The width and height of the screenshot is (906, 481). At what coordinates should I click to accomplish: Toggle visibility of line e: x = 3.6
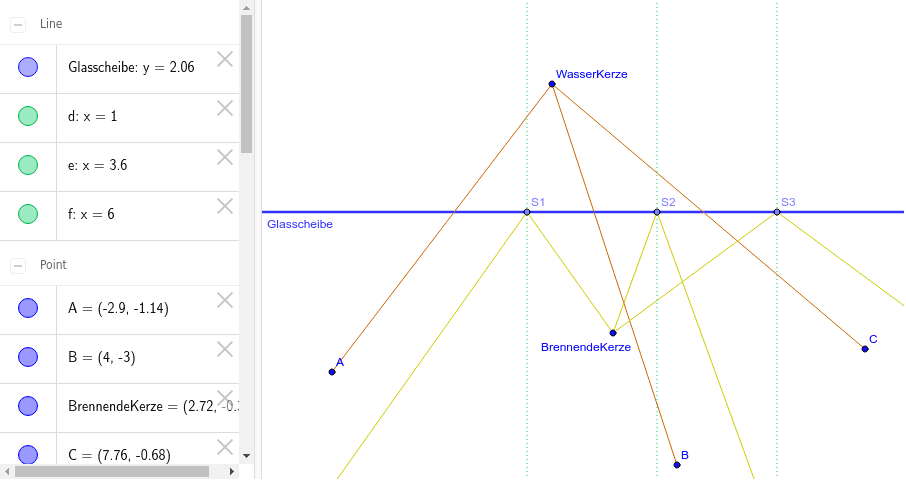28,165
